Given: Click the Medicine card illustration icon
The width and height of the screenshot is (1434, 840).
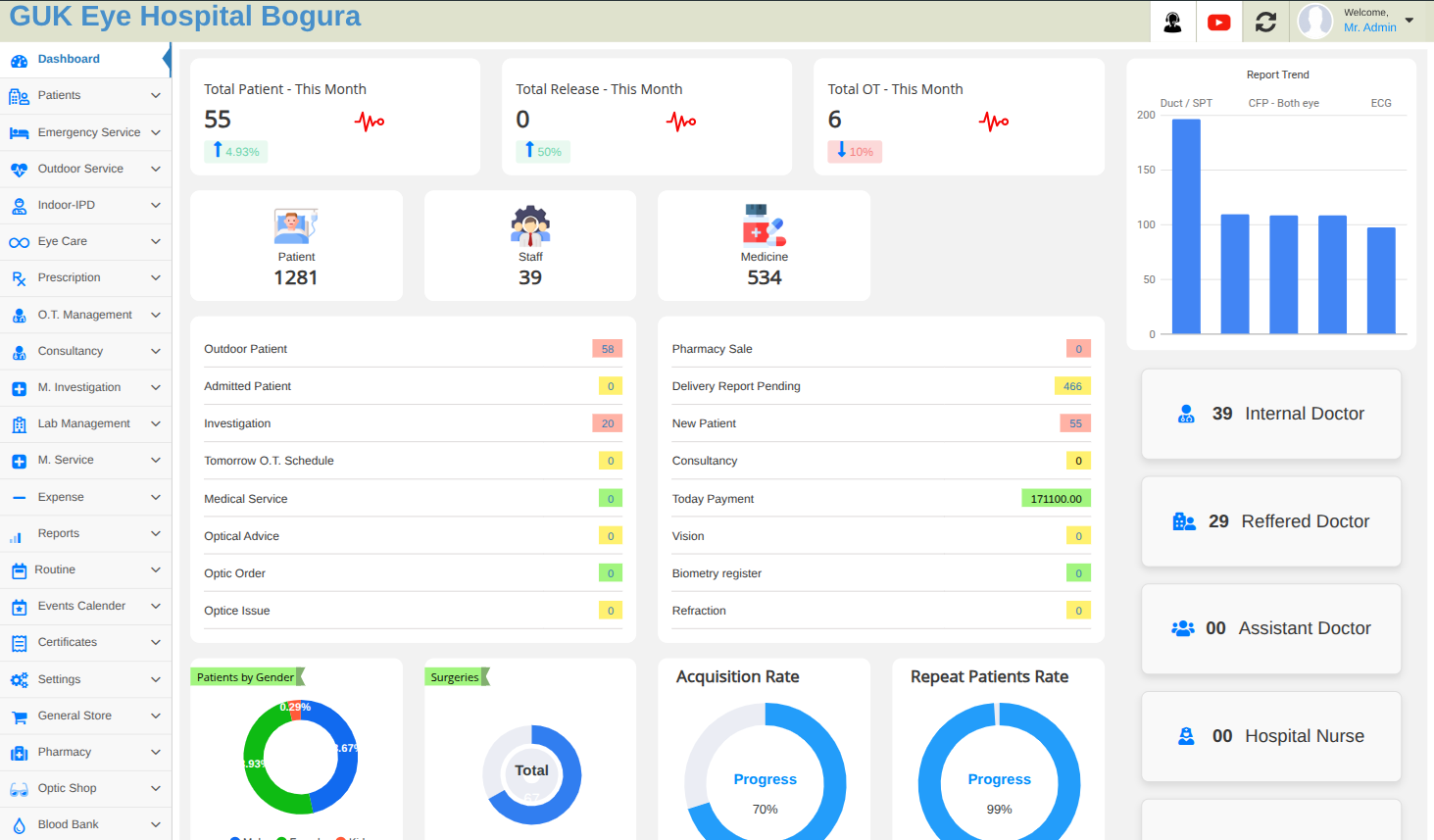Looking at the screenshot, I should tap(765, 224).
